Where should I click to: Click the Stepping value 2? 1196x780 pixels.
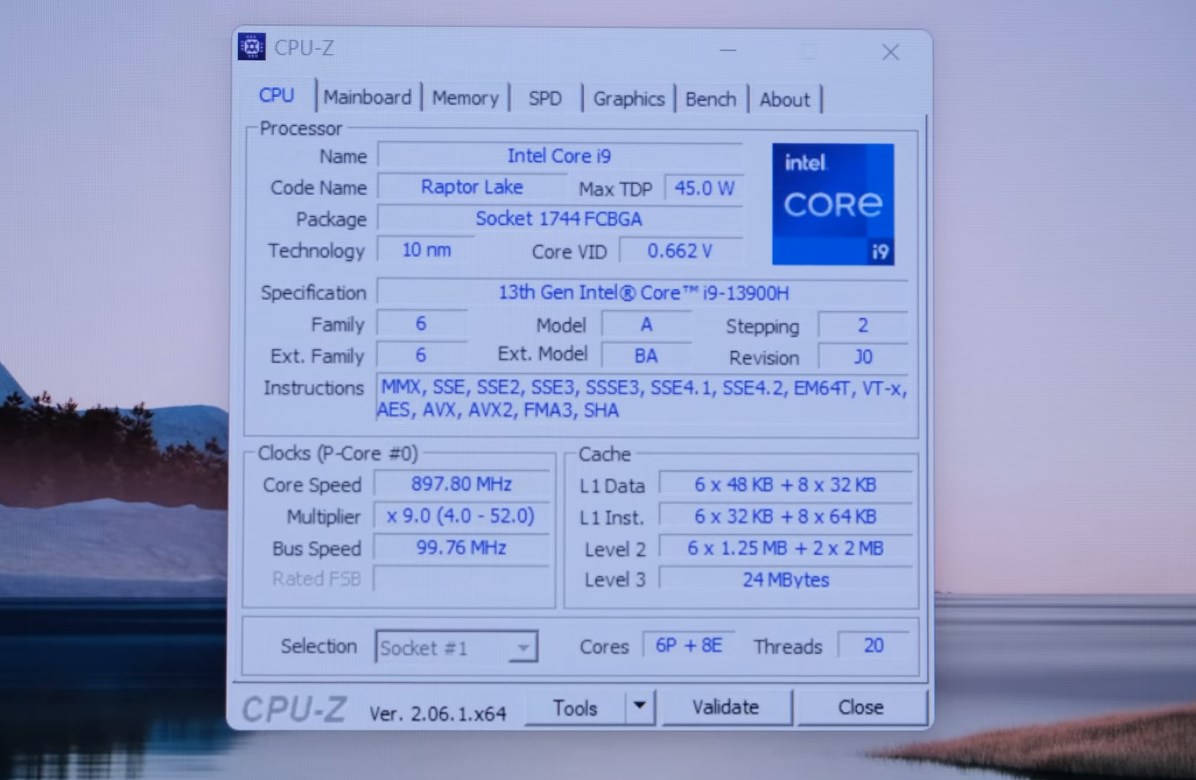tap(863, 326)
